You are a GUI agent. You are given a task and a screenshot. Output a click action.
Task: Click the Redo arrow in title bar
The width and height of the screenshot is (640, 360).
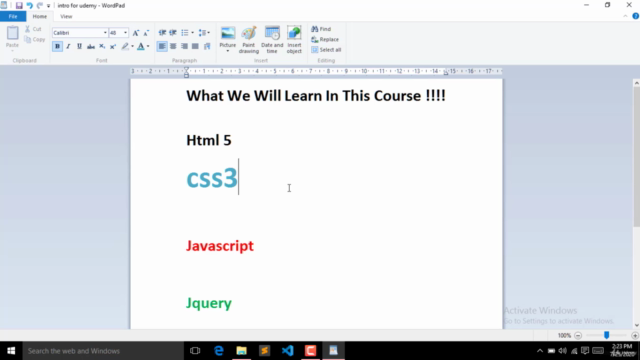(x=40, y=5)
